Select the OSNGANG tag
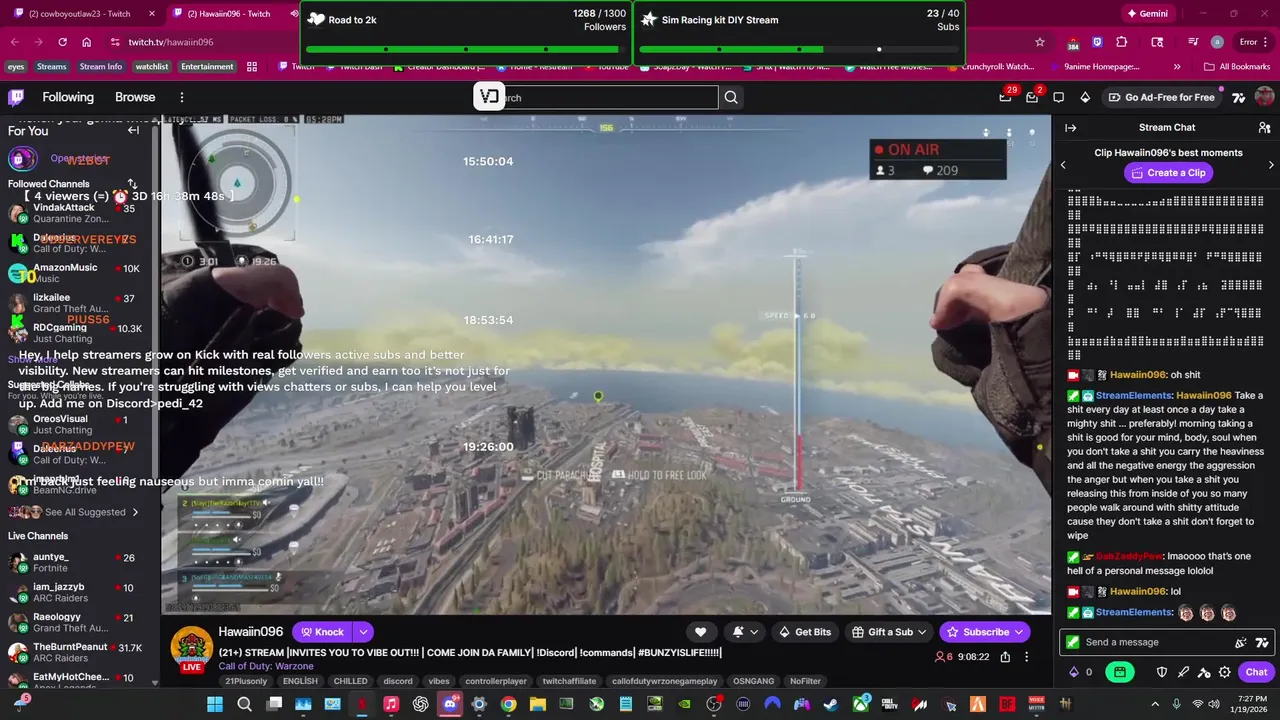Image resolution: width=1280 pixels, height=720 pixels. click(x=753, y=681)
